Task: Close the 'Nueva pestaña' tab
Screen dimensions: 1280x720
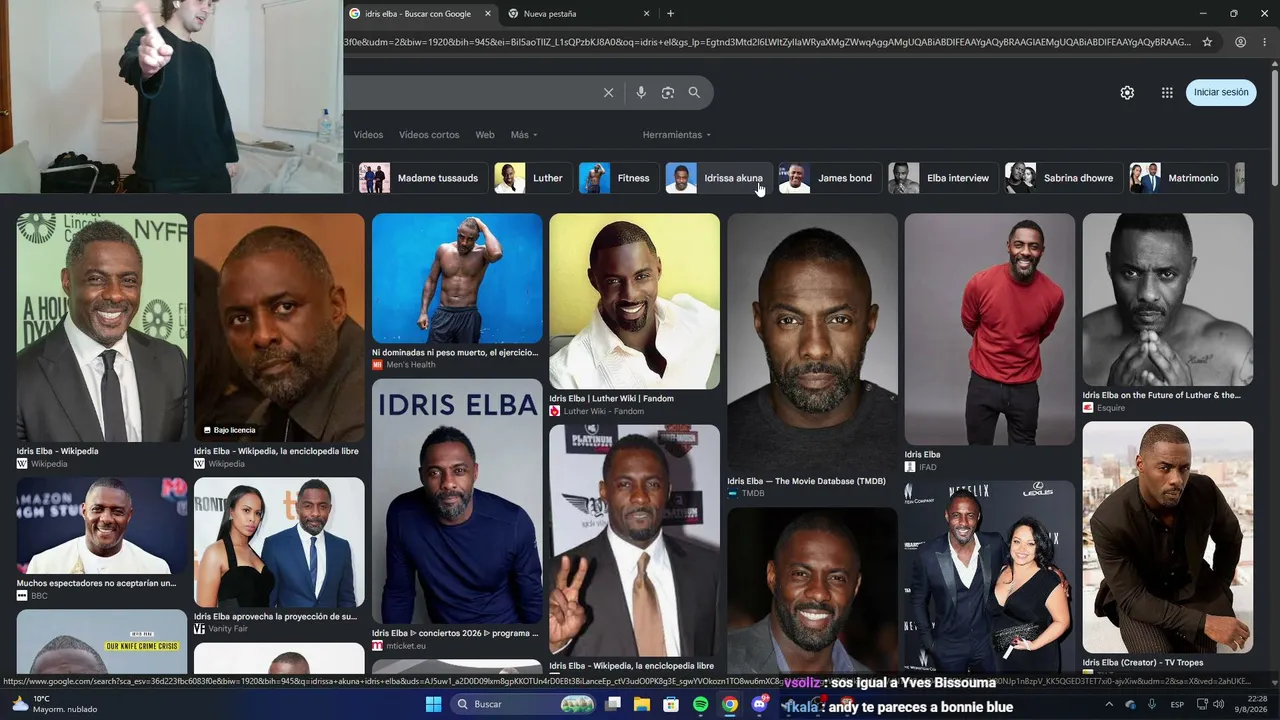Action: 647,14
